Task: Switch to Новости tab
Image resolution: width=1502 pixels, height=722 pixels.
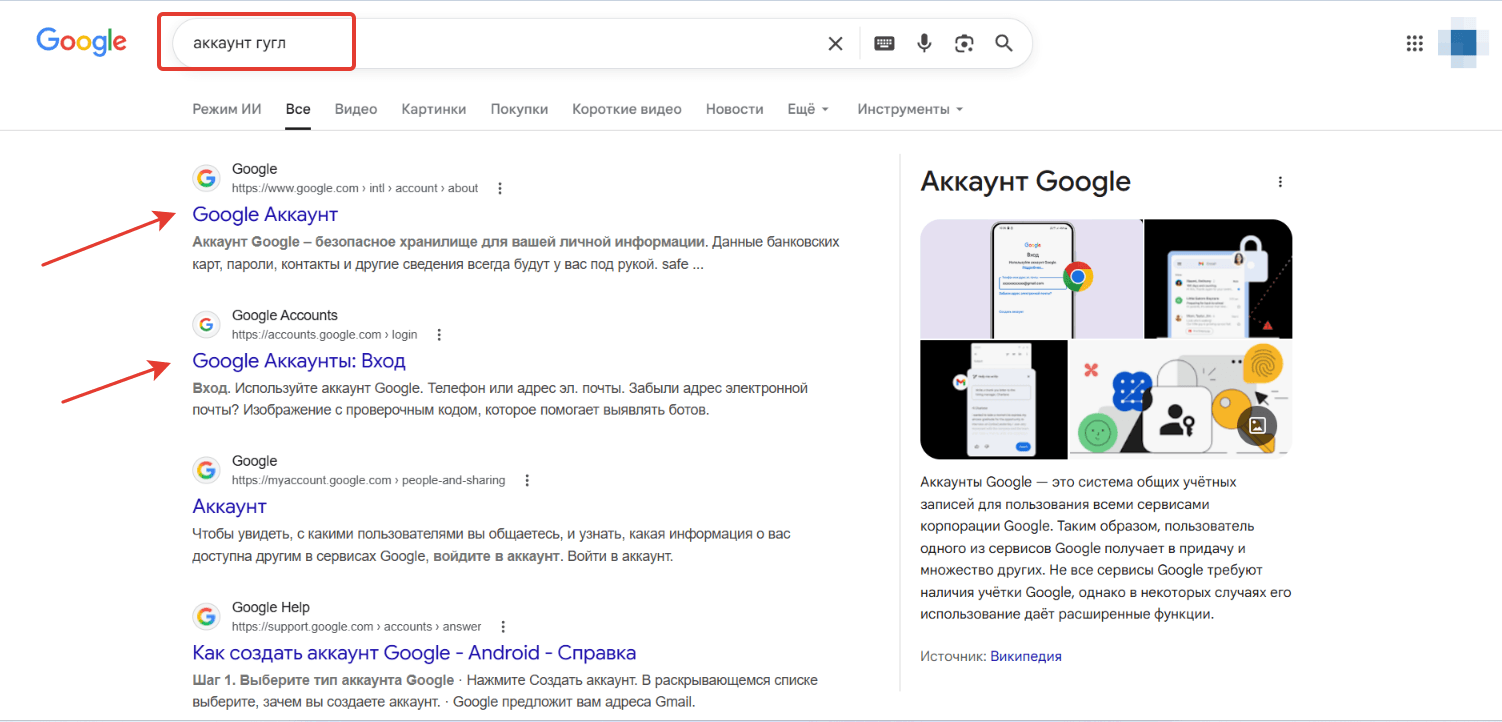Action: pos(734,109)
